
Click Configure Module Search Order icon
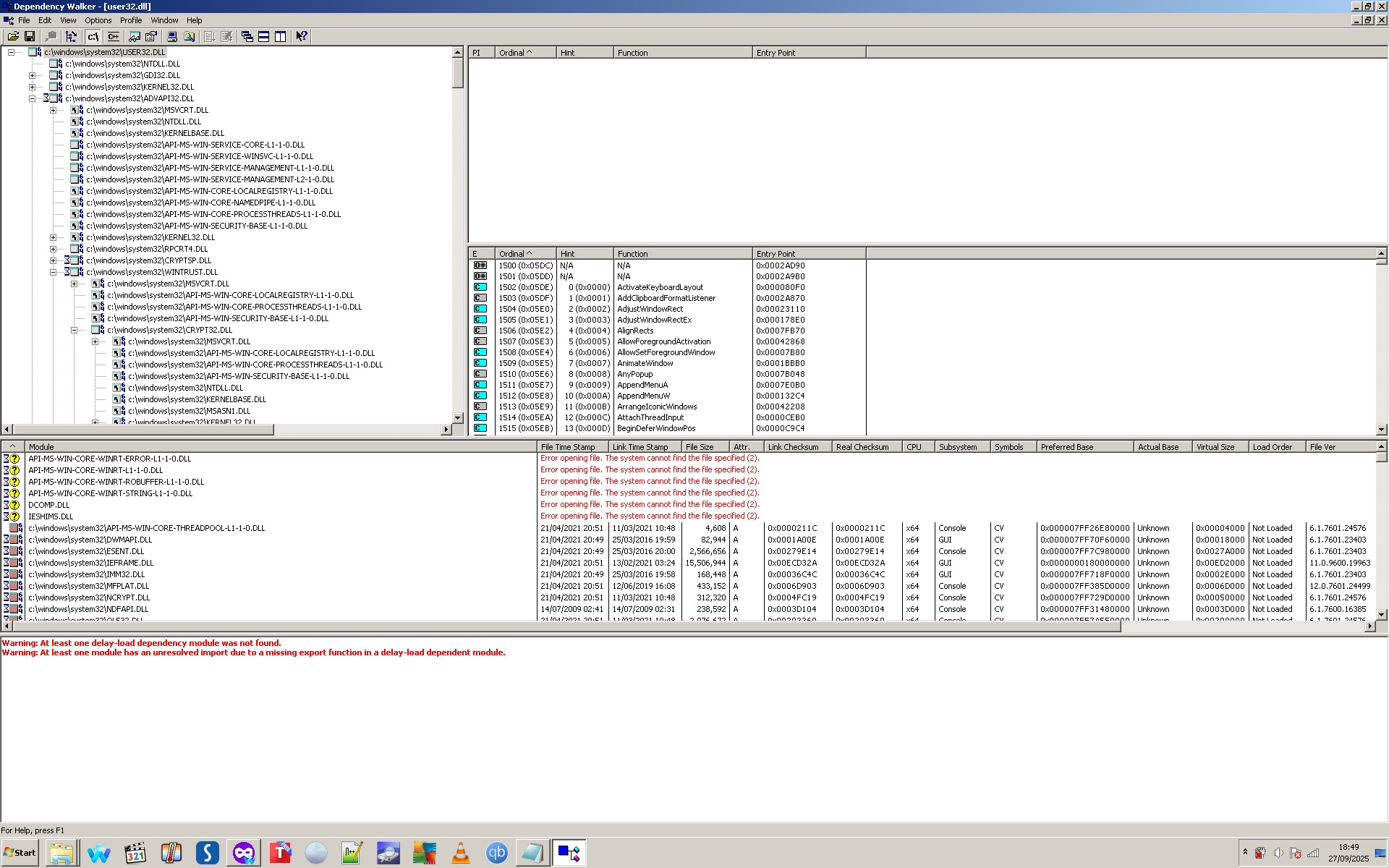[151, 36]
